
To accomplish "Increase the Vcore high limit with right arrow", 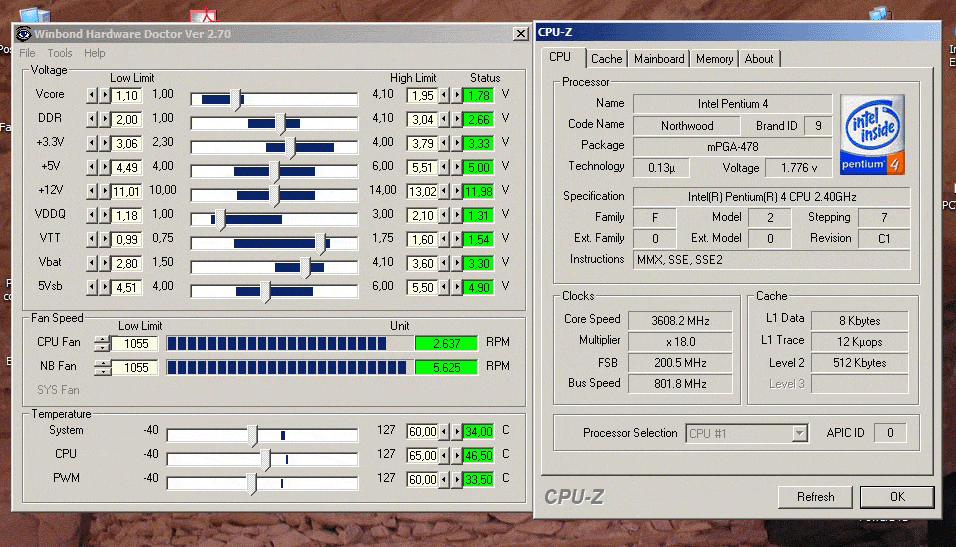I will pos(457,95).
